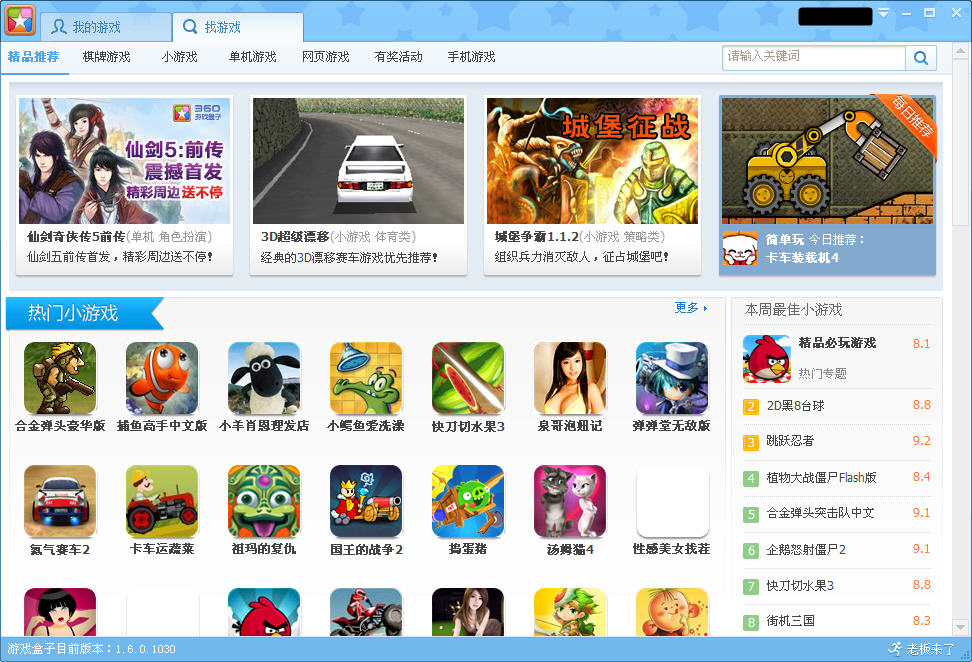Open 手机游戏 category
The image size is (972, 662).
[x=472, y=57]
